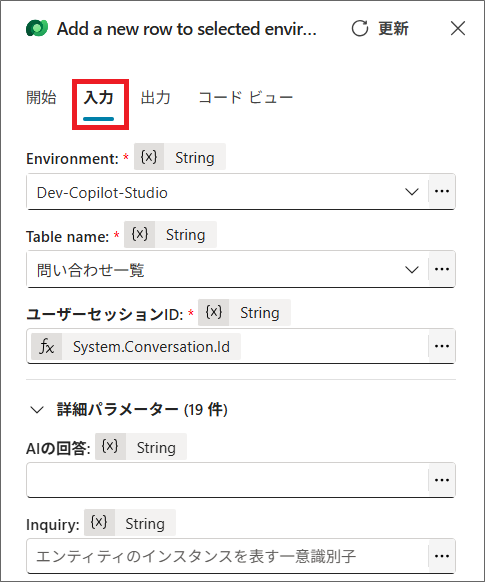Click the {x} icon beside ユーザーセッションID

[214, 313]
